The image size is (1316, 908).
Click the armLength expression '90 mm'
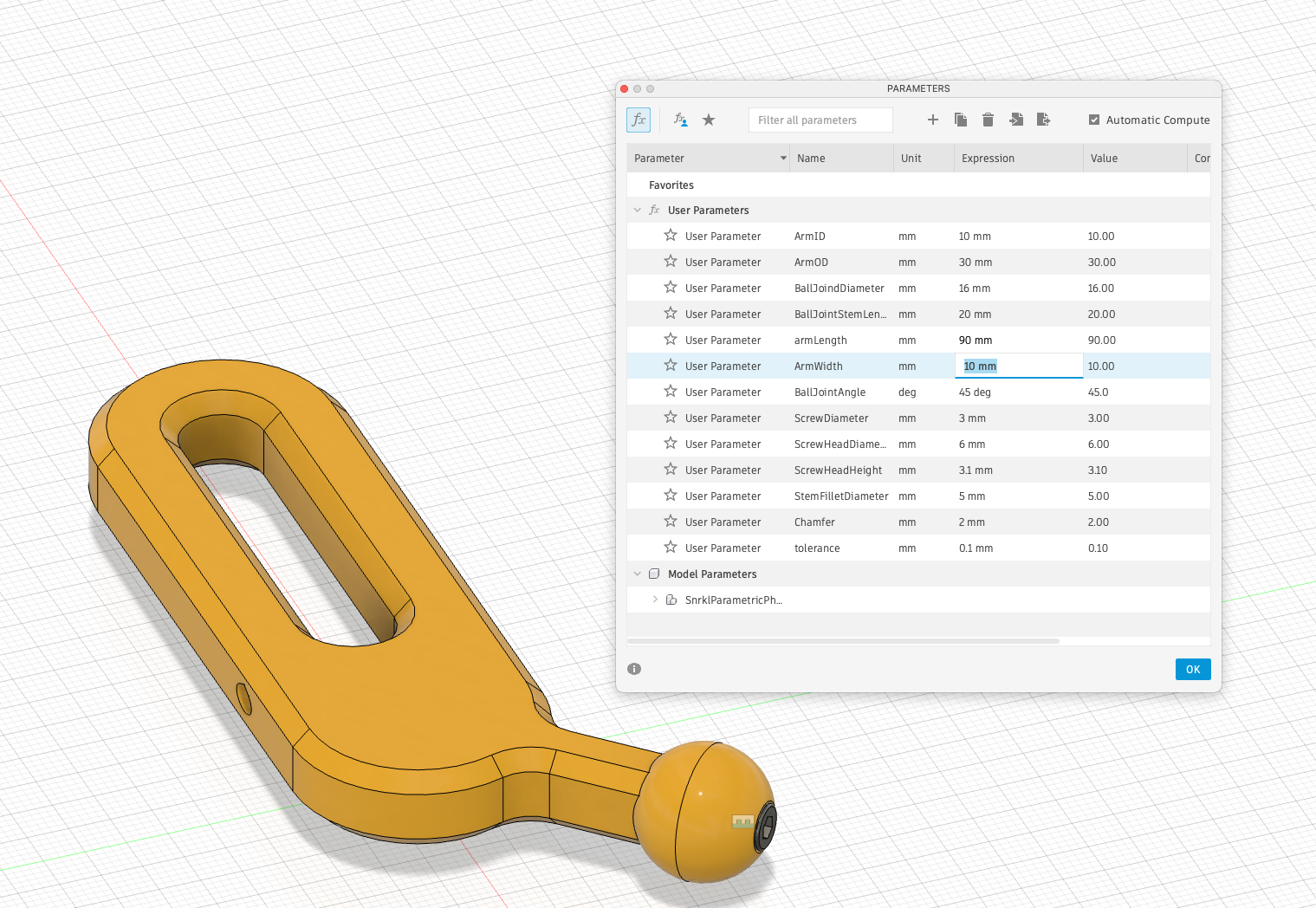(x=976, y=340)
